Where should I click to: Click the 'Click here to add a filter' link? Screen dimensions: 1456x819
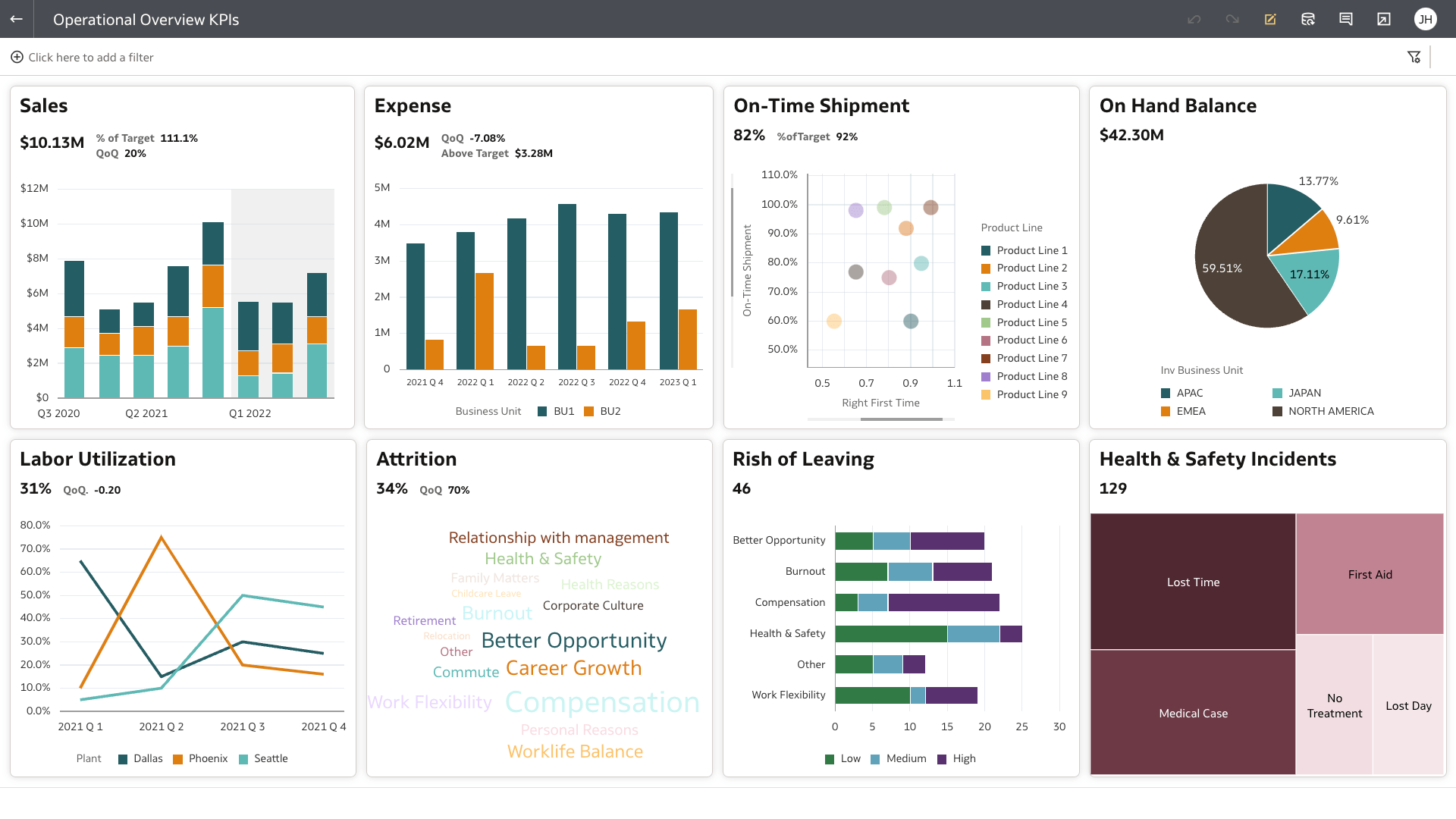pyautogui.click(x=91, y=57)
